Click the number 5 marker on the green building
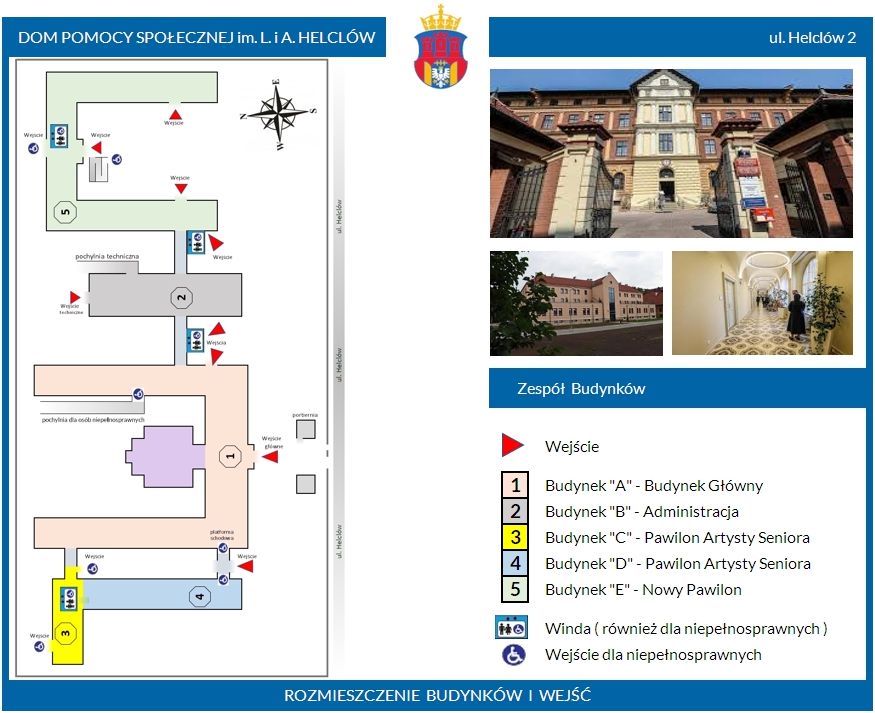This screenshot has width=875, height=713. coord(66,212)
